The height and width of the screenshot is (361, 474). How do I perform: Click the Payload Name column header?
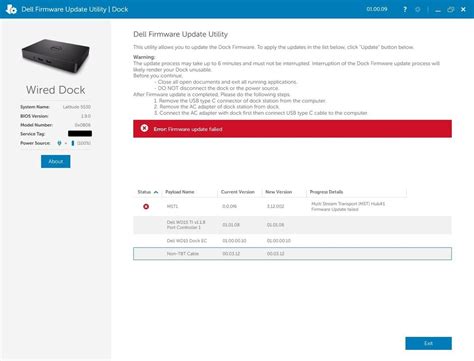tap(180, 192)
